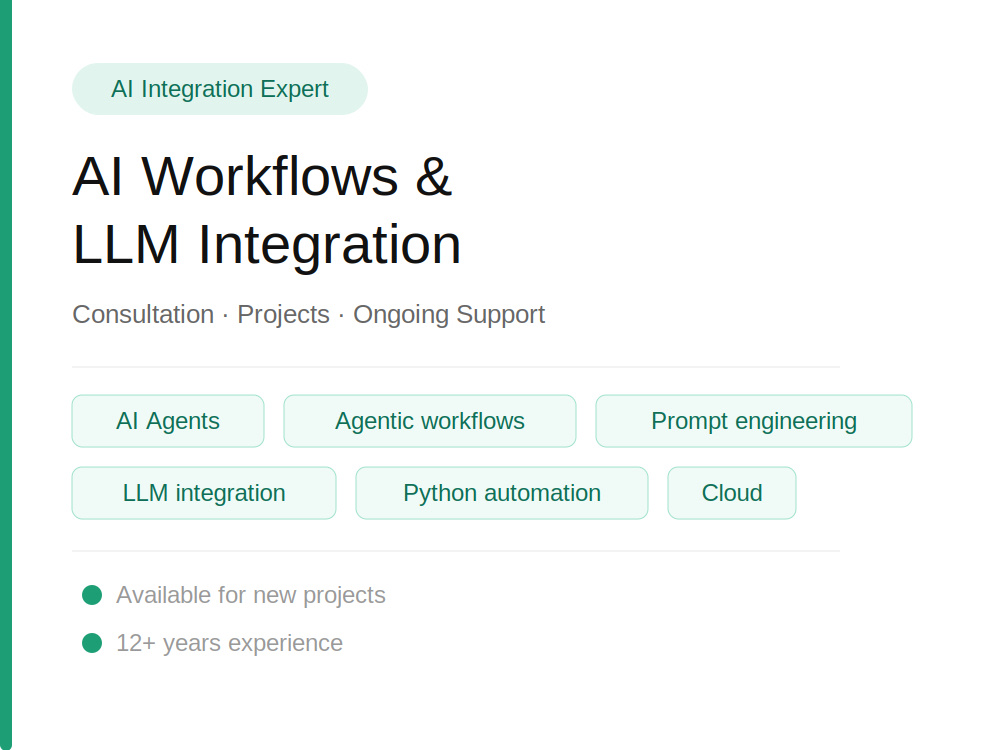This screenshot has height=750, width=1000.
Task: Click the green dot beside 12+ years experience
Action: [x=92, y=643]
